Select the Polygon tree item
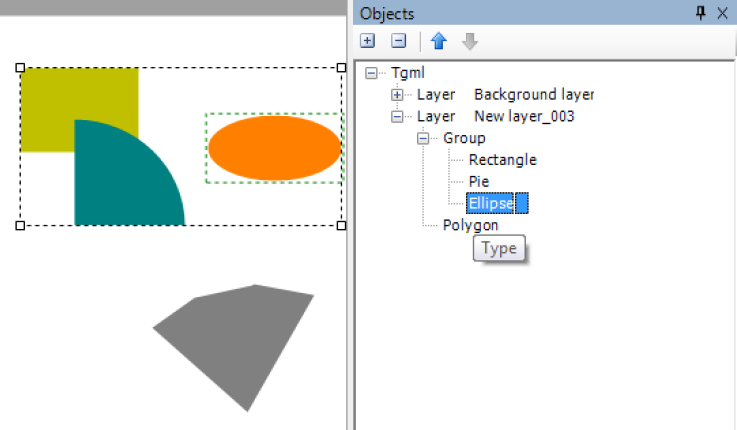This screenshot has width=737, height=430. point(470,225)
